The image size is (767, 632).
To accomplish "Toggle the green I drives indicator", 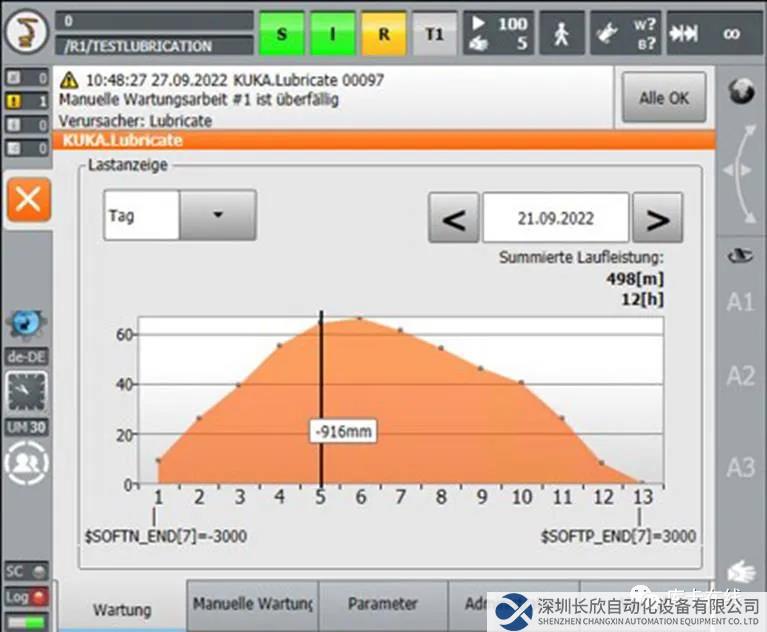I will [332, 34].
